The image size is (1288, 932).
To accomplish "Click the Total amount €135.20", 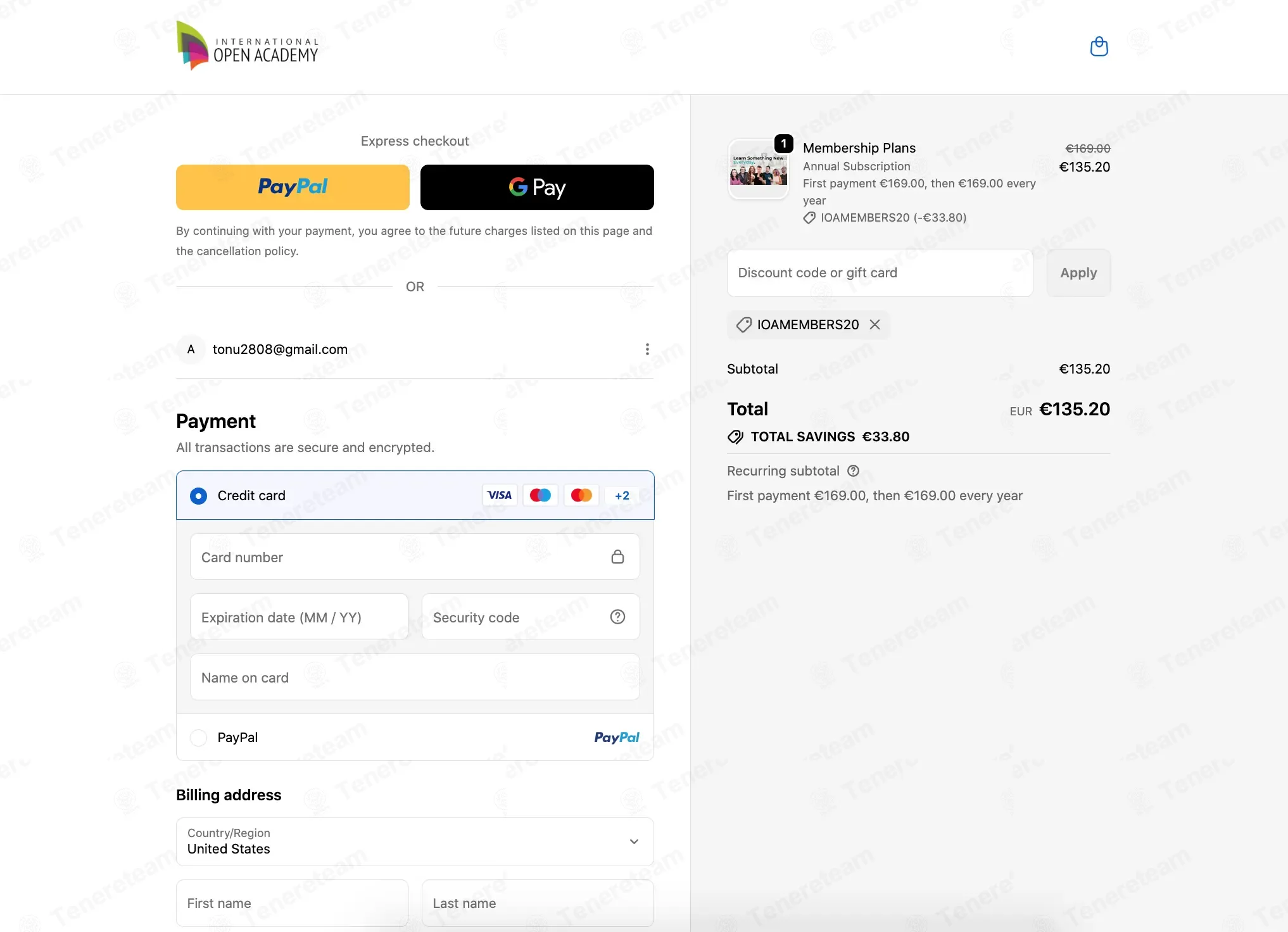I will point(1075,409).
